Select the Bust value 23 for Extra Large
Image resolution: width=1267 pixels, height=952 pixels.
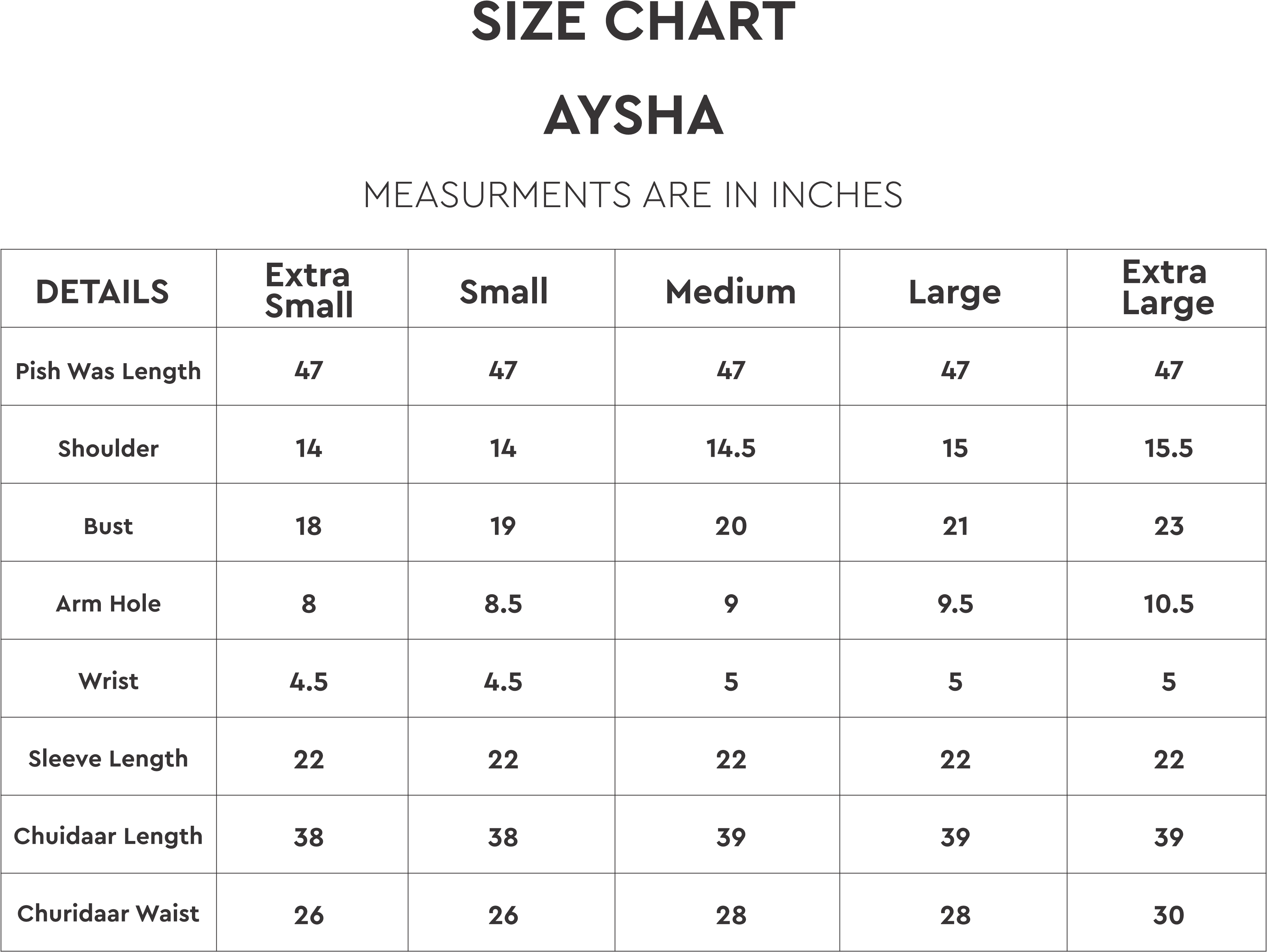pos(1168,526)
